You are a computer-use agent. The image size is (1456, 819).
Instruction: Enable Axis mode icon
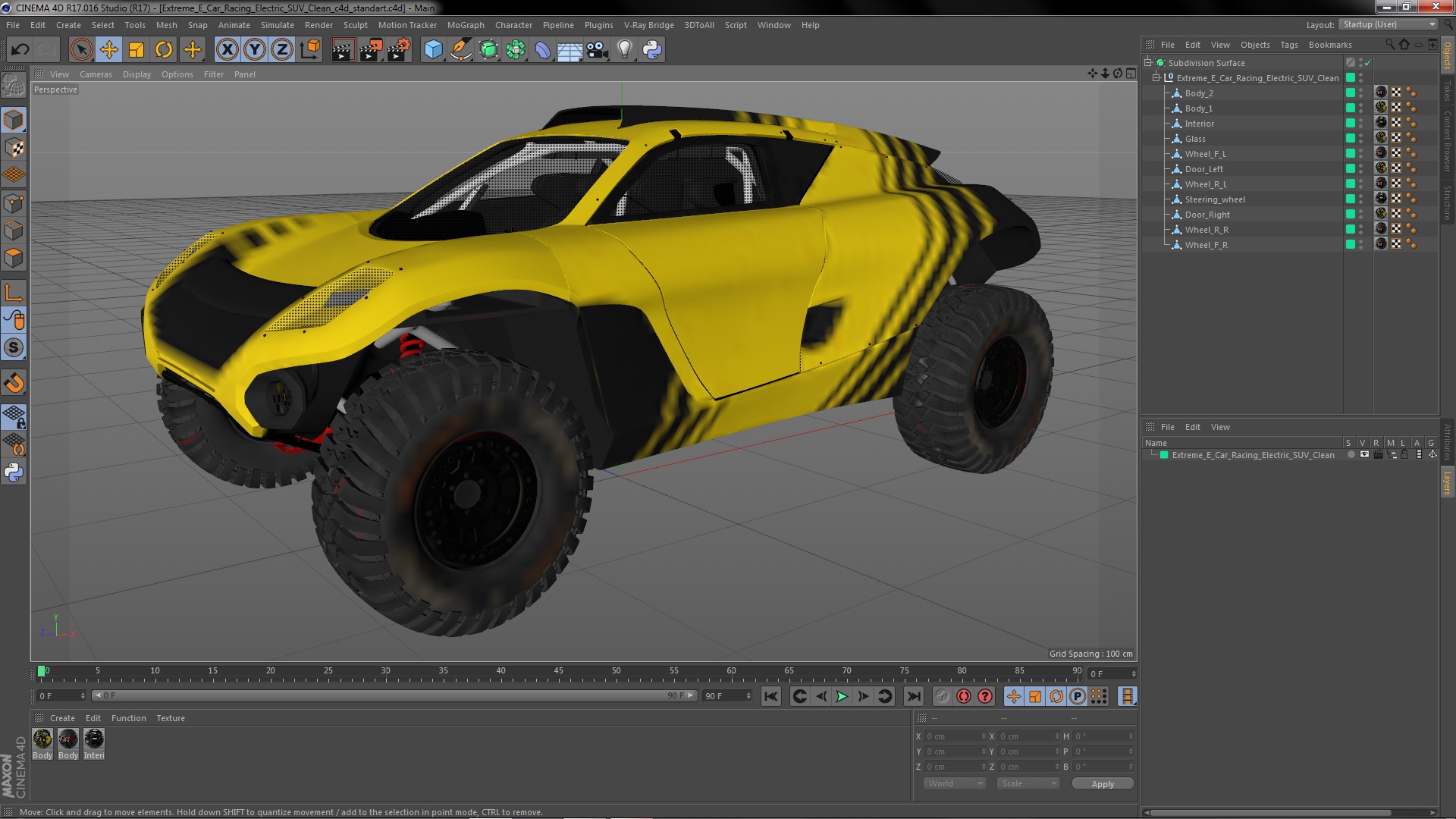pos(14,293)
